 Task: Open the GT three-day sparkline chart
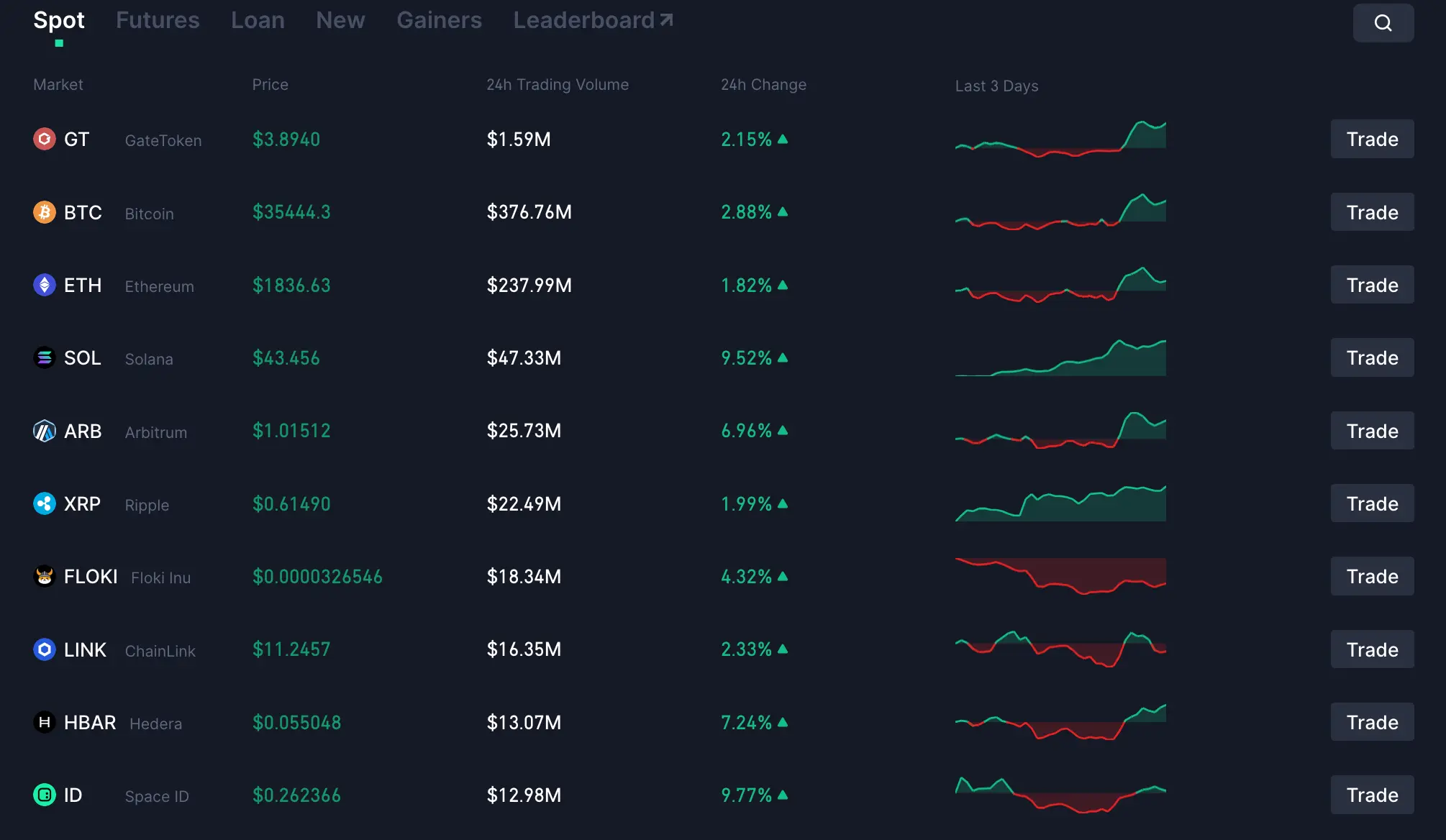pos(1060,139)
